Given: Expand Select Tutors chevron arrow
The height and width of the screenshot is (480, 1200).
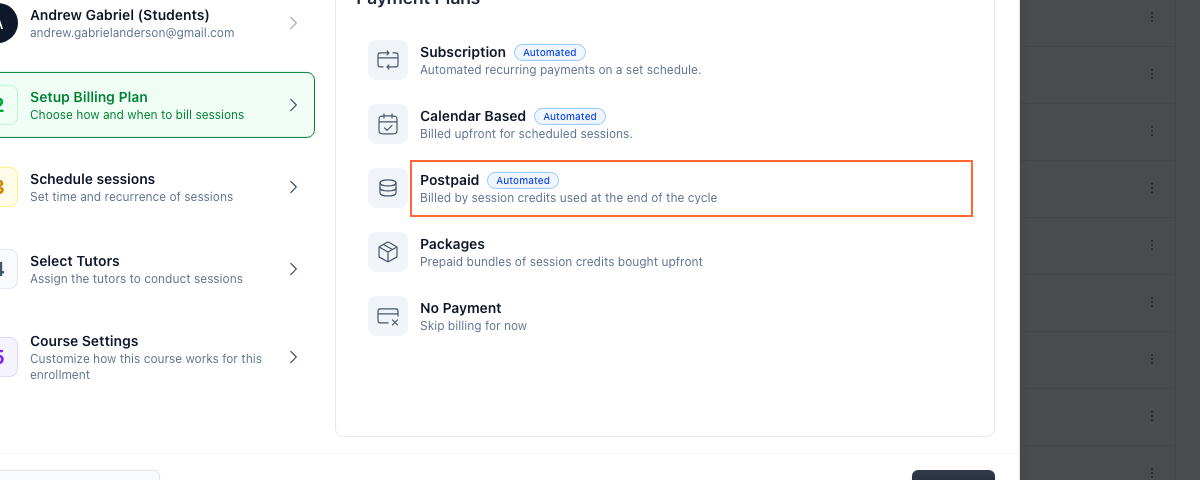Looking at the screenshot, I should click(x=293, y=269).
